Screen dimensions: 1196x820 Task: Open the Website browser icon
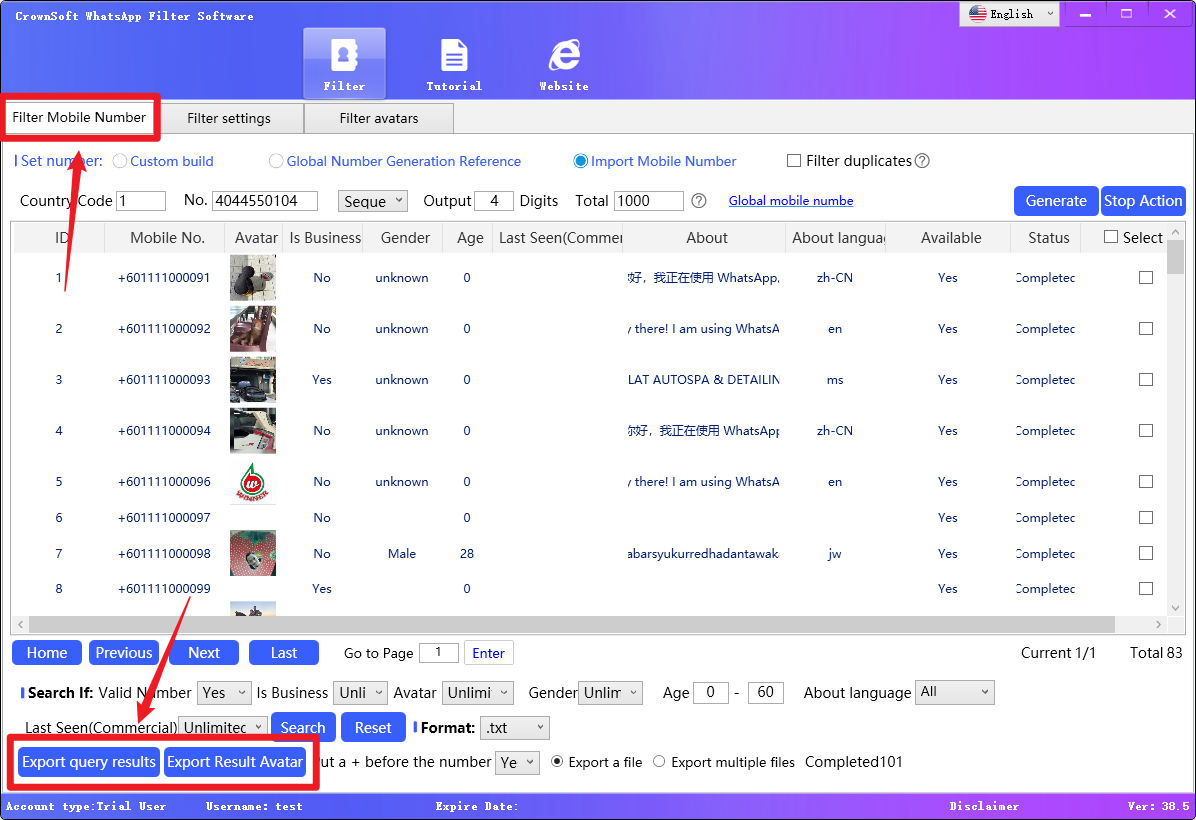tap(564, 63)
